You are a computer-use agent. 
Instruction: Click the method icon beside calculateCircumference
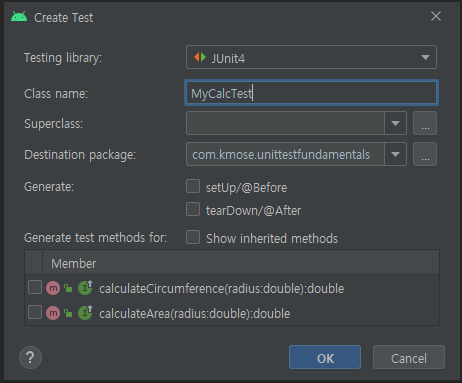coord(53,288)
